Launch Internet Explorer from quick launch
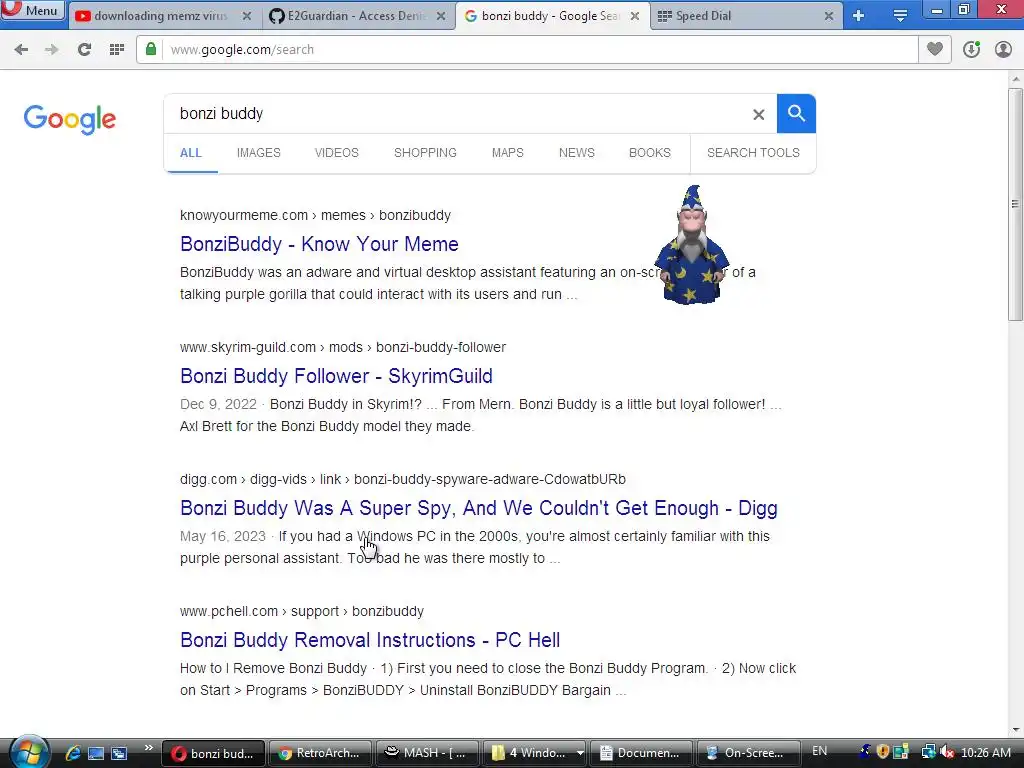 point(72,753)
